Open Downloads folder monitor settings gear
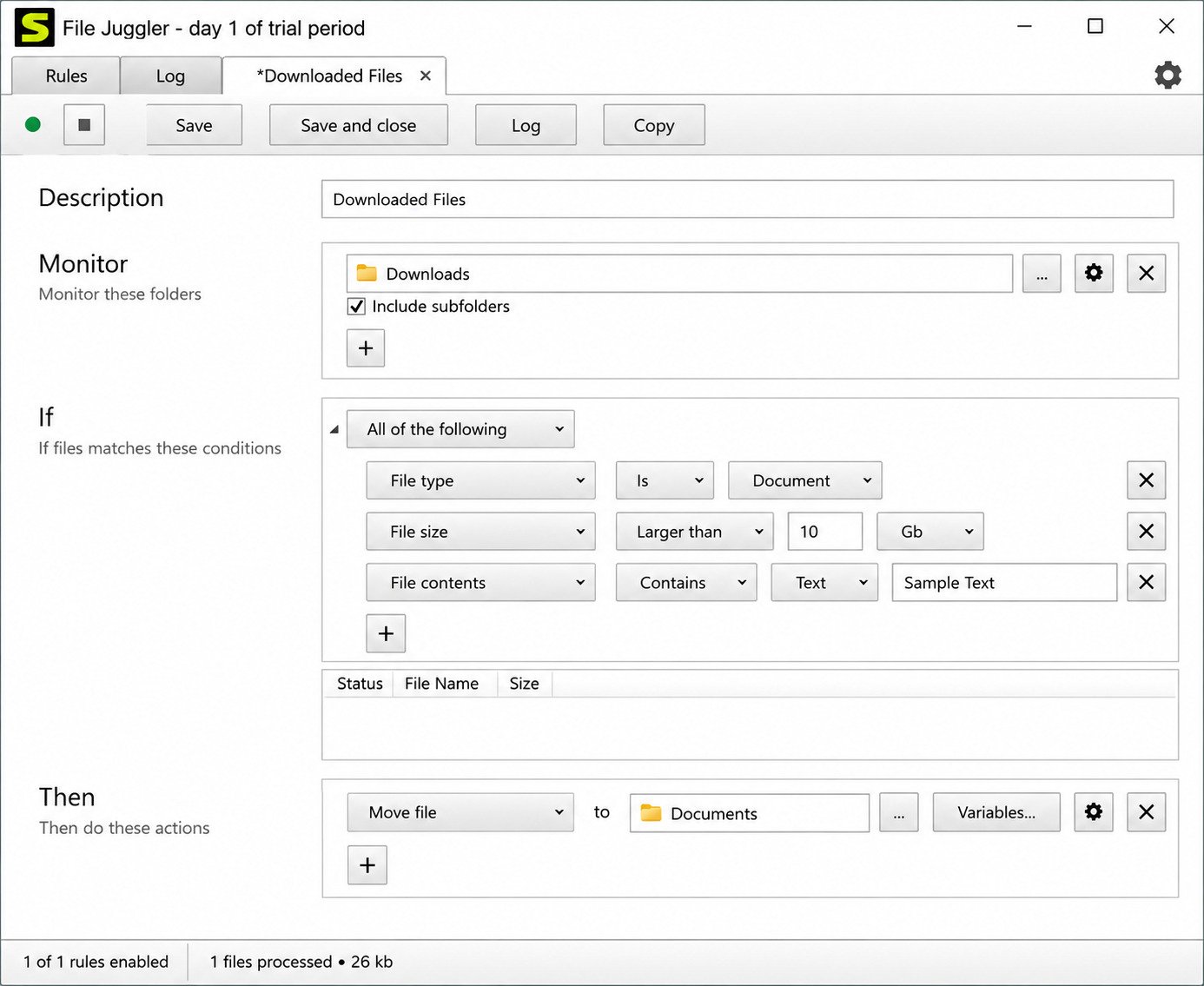This screenshot has height=986, width=1204. point(1094,274)
